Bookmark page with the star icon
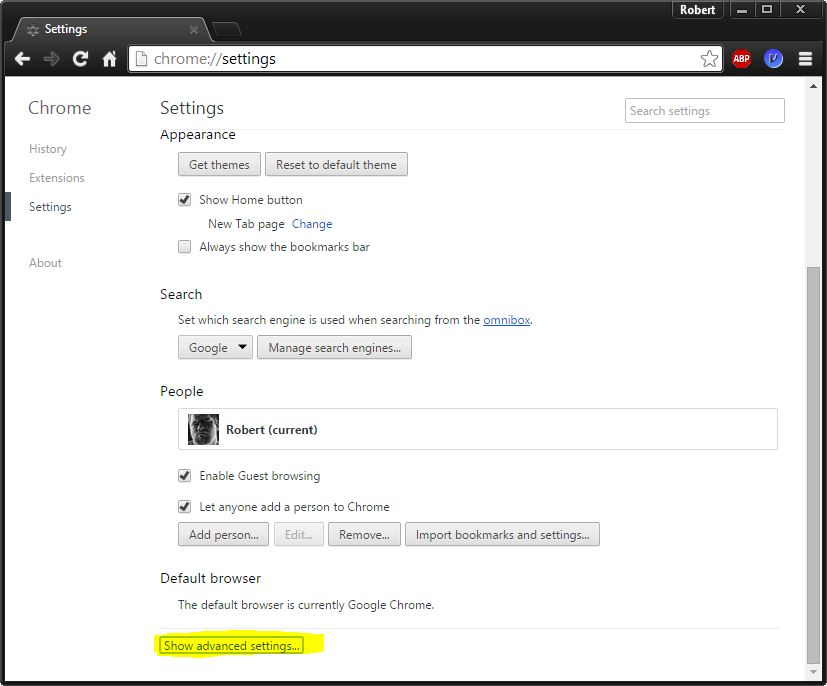The image size is (827, 686). point(709,59)
